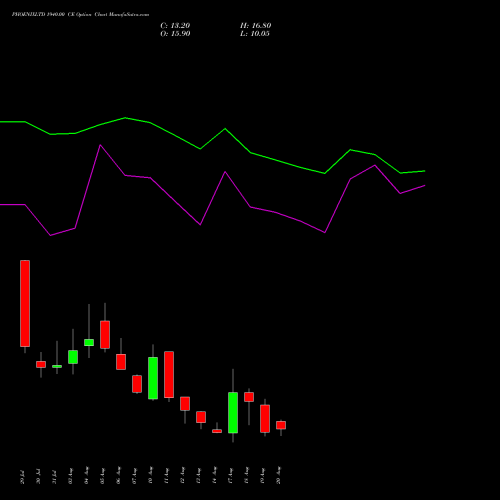Select the low value L: 10.05

(x=255, y=34)
